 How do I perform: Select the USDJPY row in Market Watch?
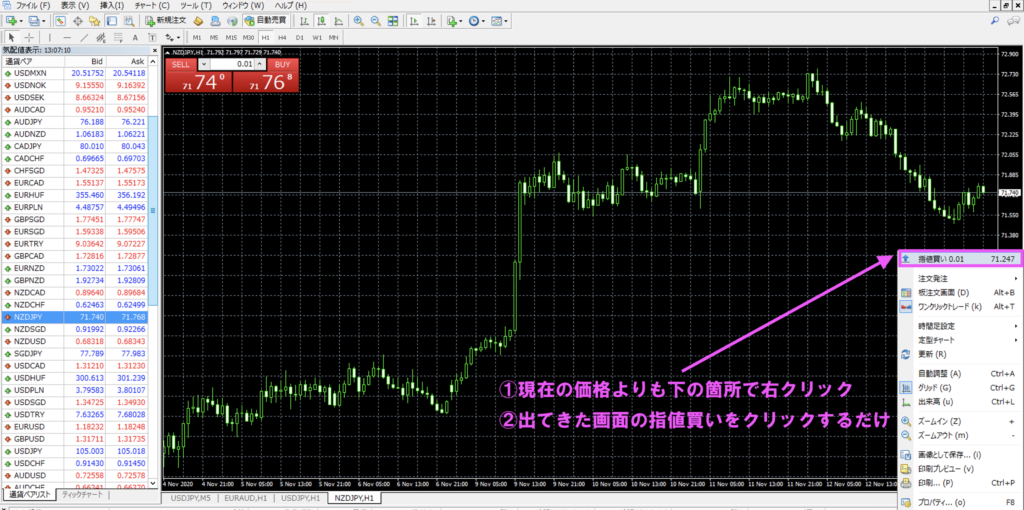[74, 451]
